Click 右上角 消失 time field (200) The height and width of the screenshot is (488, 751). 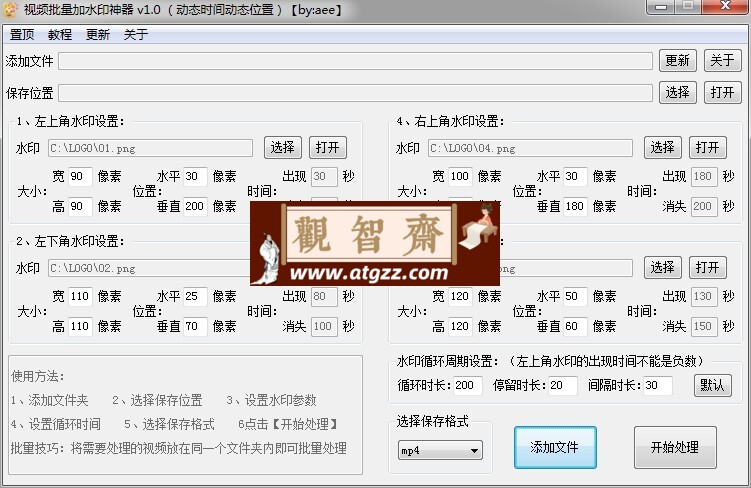click(x=704, y=206)
